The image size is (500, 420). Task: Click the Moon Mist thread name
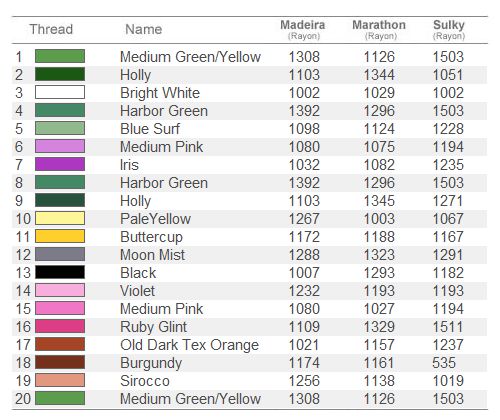click(152, 255)
